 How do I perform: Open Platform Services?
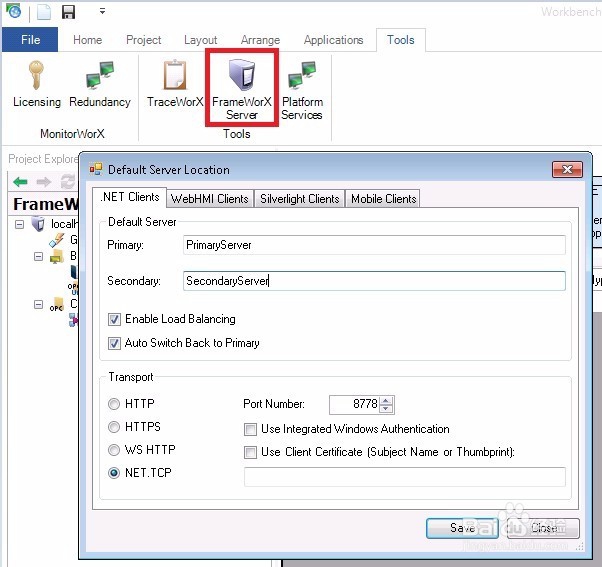tap(302, 90)
